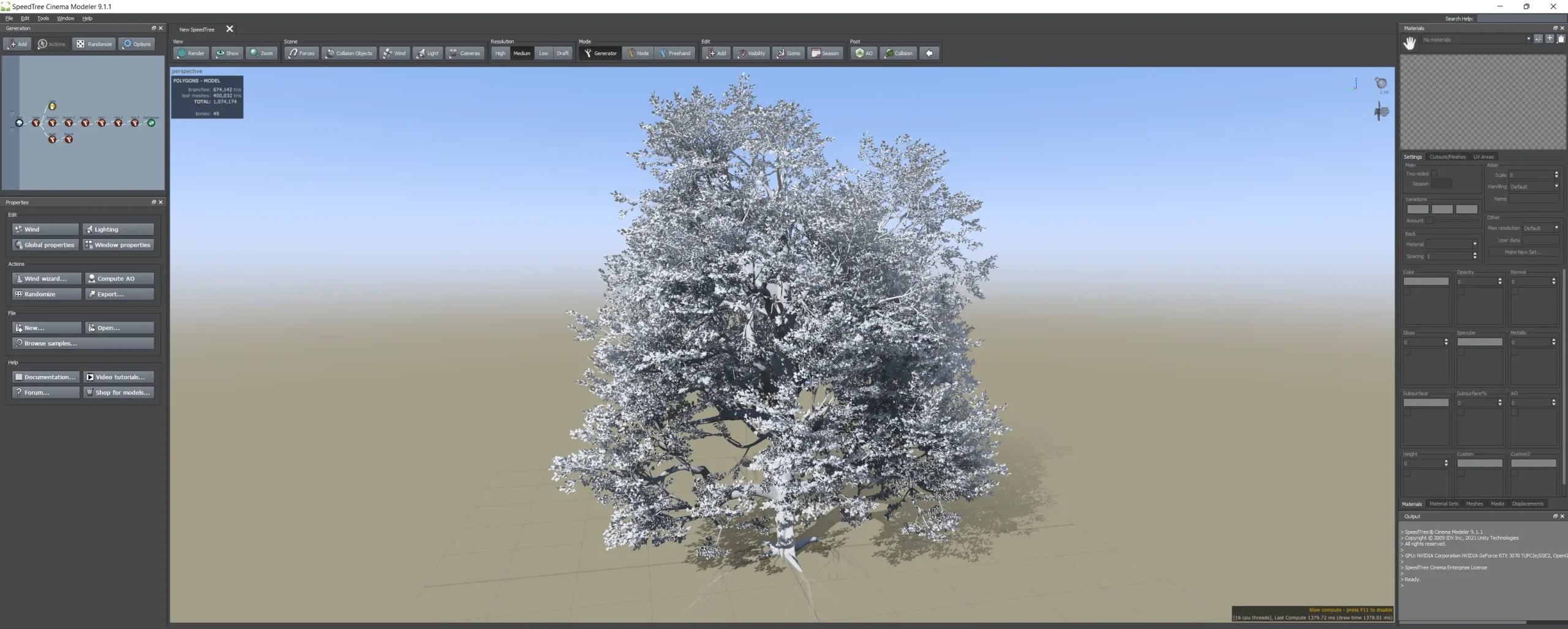The image size is (1568, 629).
Task: Open the Back Material dropdown
Action: pyautogui.click(x=1452, y=244)
